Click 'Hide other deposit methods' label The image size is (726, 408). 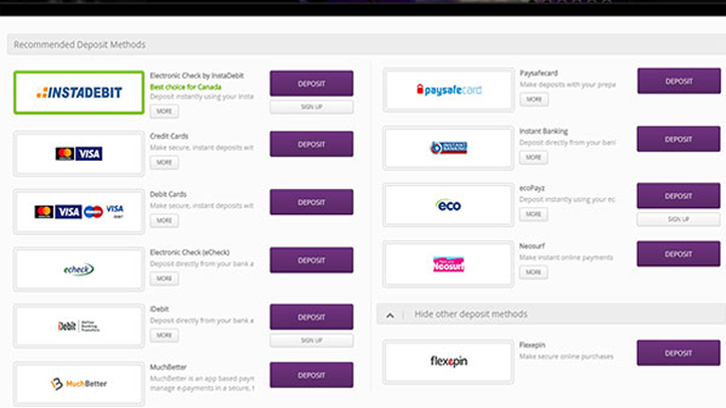(470, 314)
